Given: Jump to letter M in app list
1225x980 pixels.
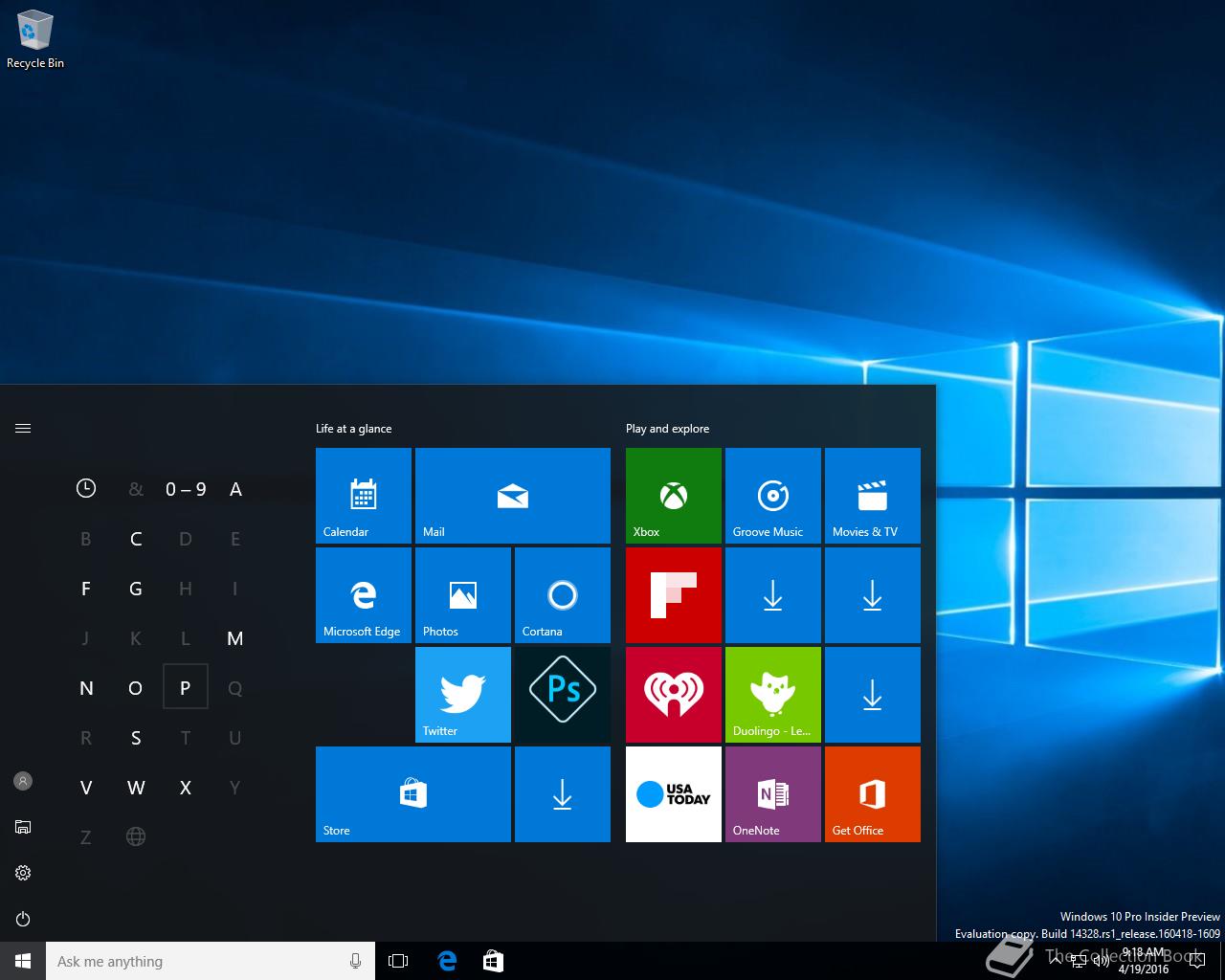Looking at the screenshot, I should click(x=235, y=638).
